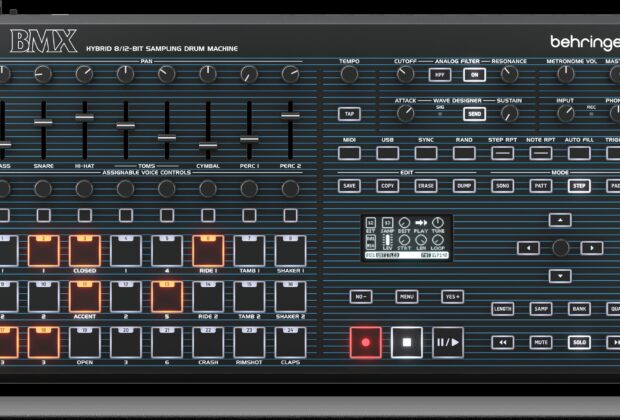The width and height of the screenshot is (620, 420).
Task: Tap the TAP tempo button
Action: point(350,114)
